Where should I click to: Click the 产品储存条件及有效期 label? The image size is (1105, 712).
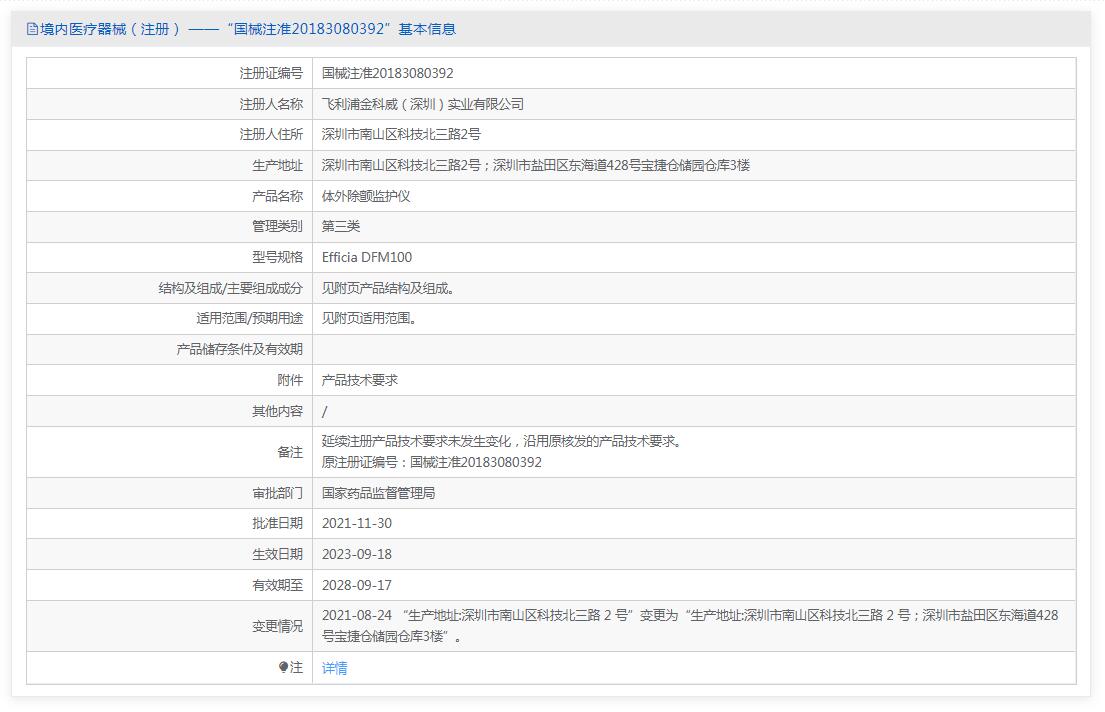240,349
